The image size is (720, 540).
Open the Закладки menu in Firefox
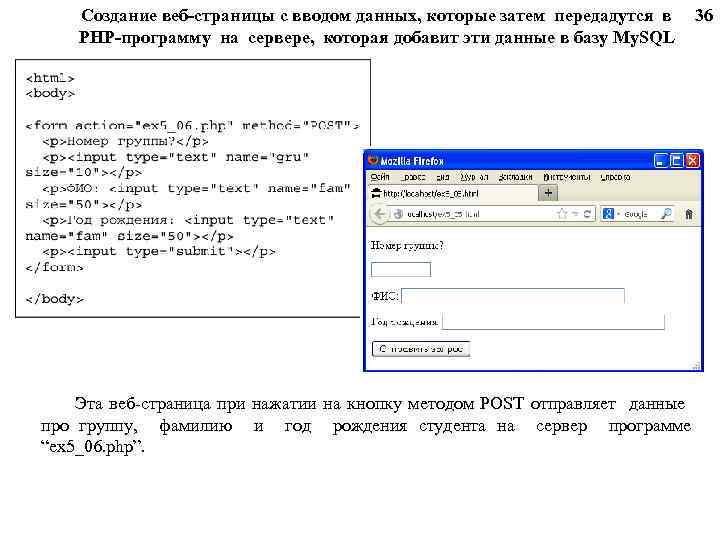516,177
